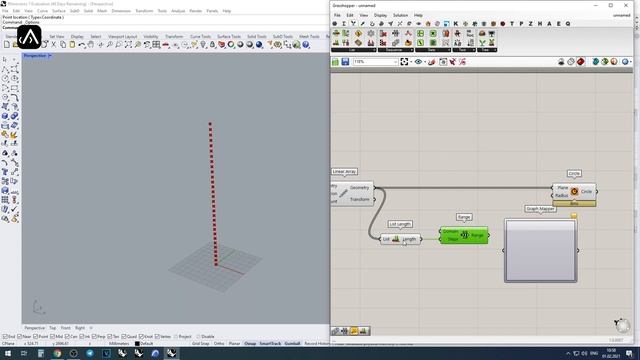Open the Display menu in Grasshopper
640x360 pixels.
[380, 15]
